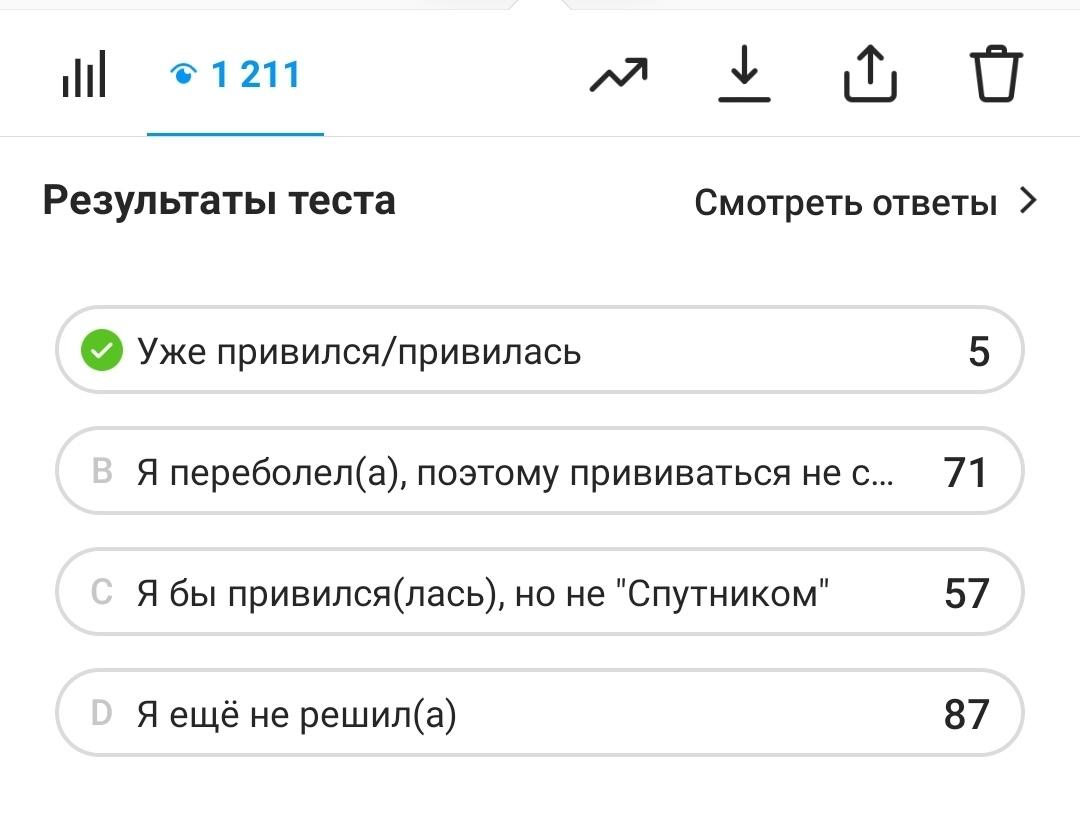Expand answers using the right chevron arrow
This screenshot has height=817, width=1080.
click(1027, 202)
